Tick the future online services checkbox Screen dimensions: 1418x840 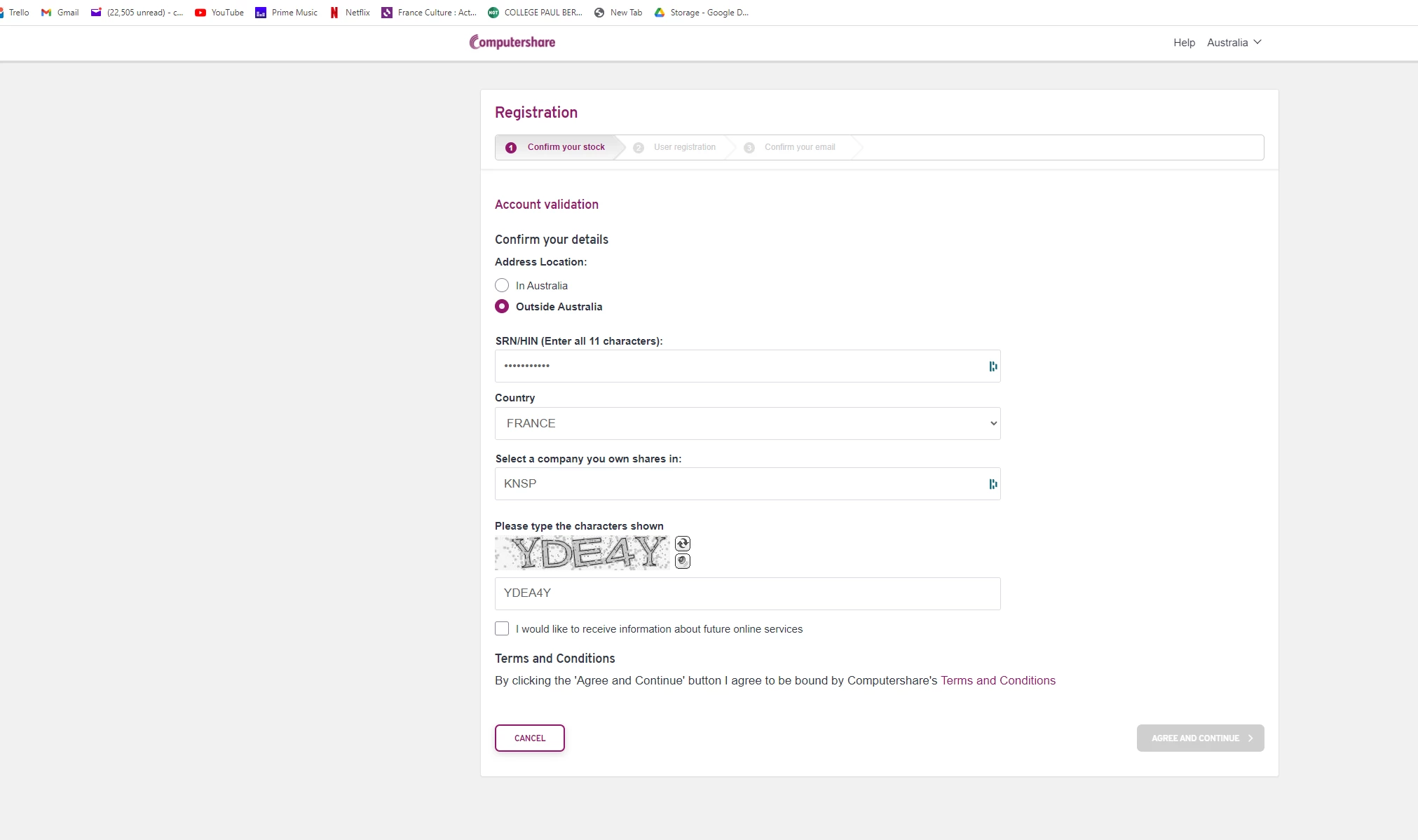(x=502, y=629)
